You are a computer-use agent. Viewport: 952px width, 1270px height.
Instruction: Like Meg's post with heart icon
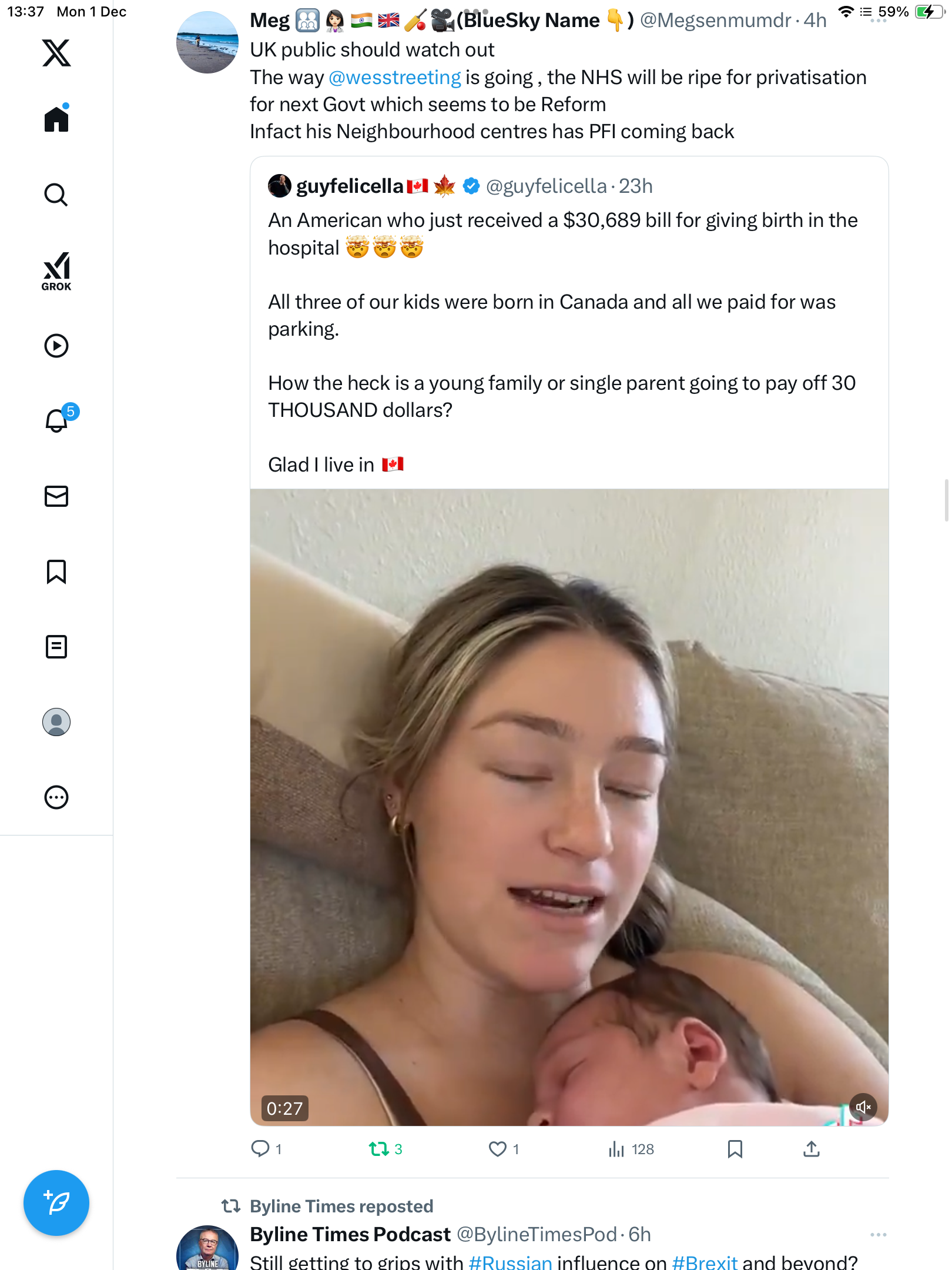pos(498,1149)
